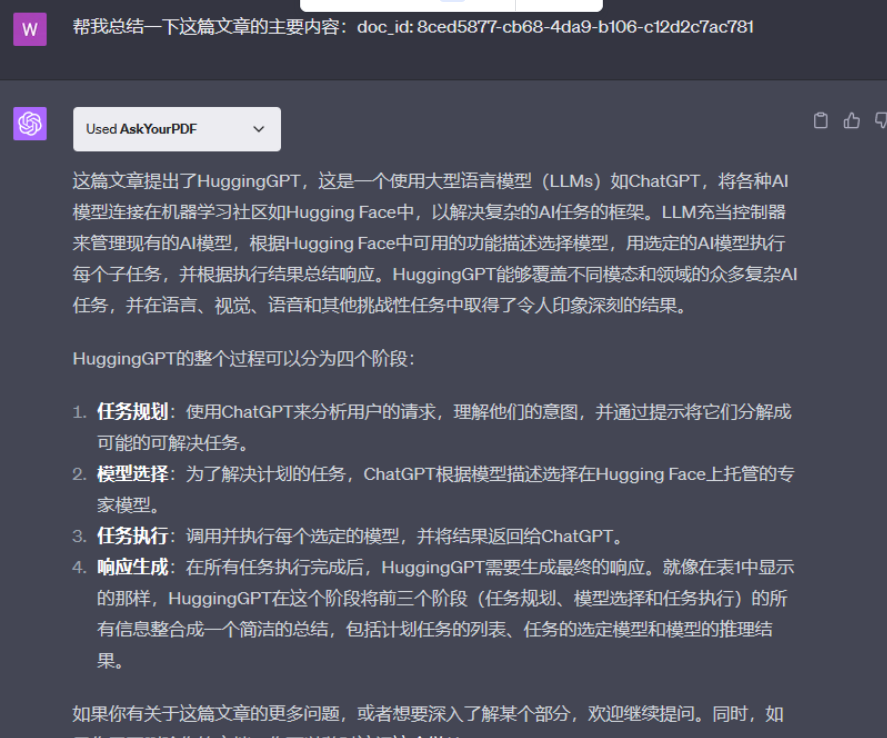Give a thumbs down to the response
This screenshot has height=738, width=887.
[x=881, y=120]
